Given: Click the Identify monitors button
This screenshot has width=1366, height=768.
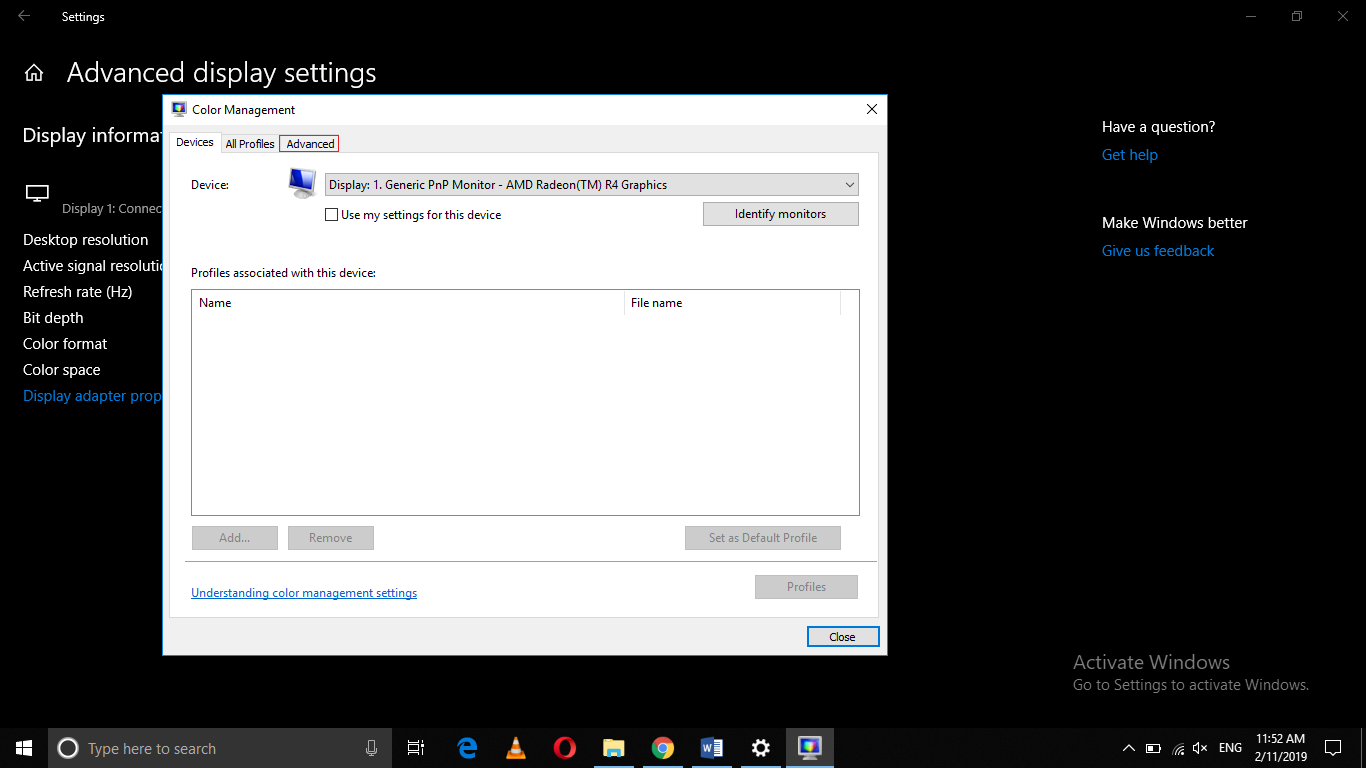Looking at the screenshot, I should coord(780,213).
